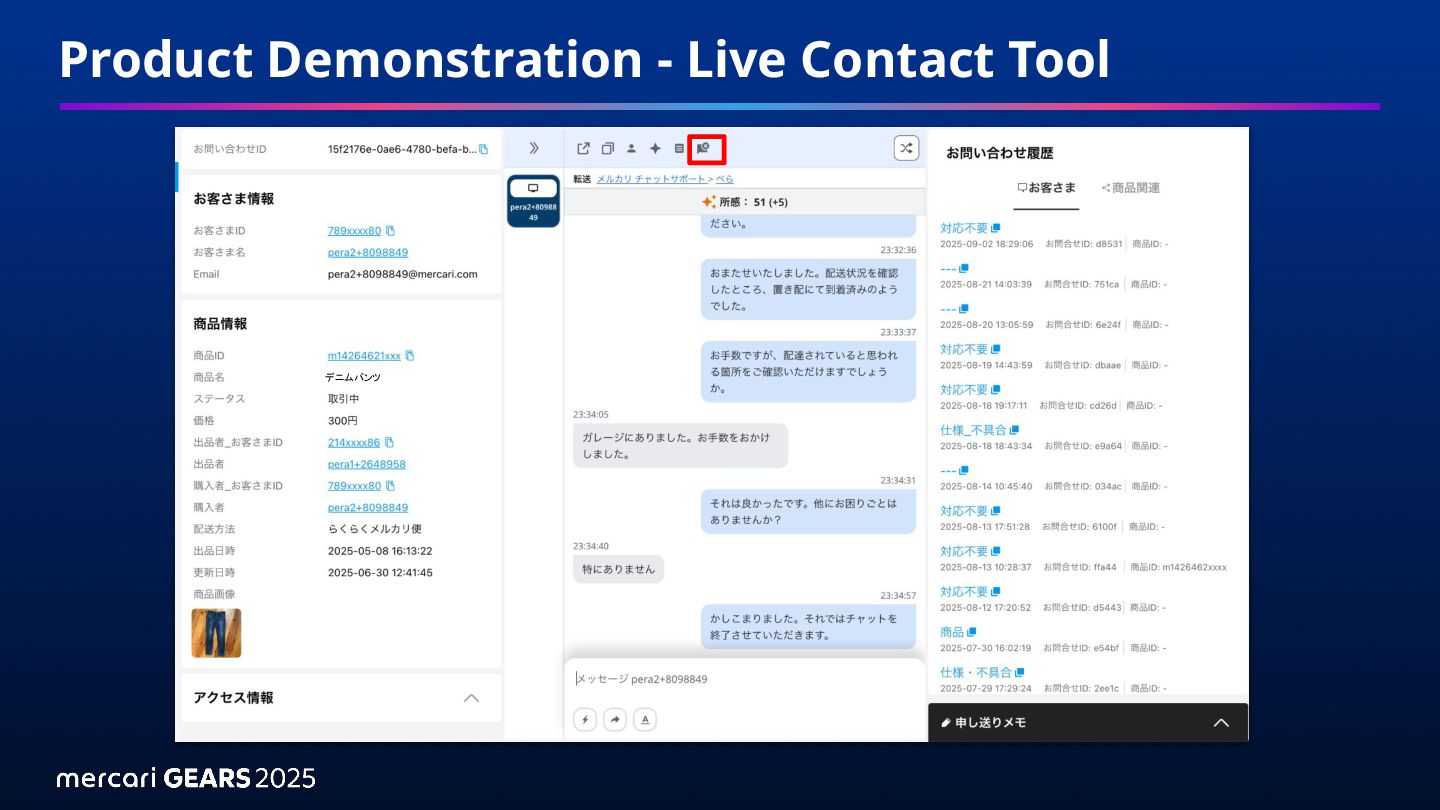The image size is (1440, 810).
Task: Copy the お客さまID 789xxxx80 via copy icon
Action: [390, 231]
